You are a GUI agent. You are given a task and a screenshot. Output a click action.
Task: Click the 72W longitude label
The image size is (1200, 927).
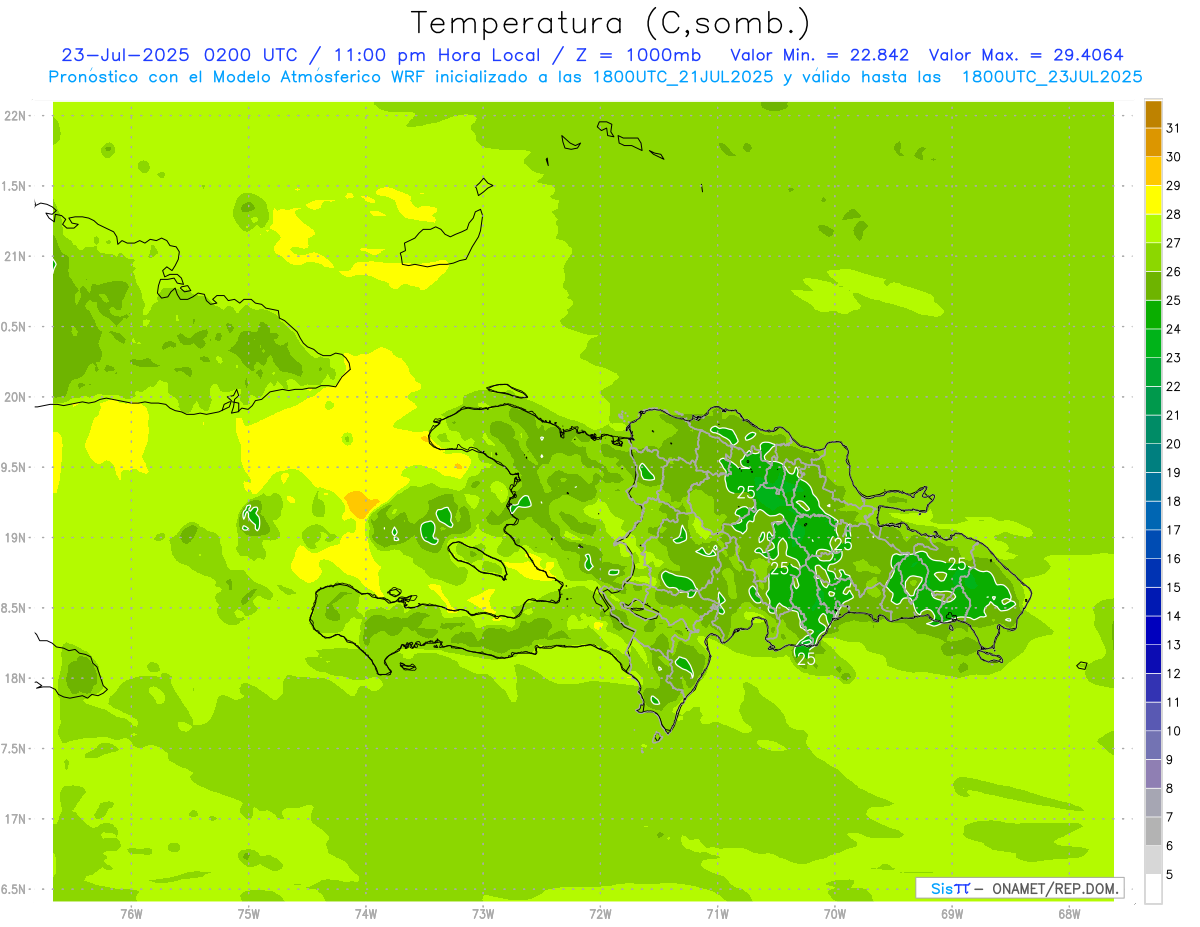pyautogui.click(x=600, y=914)
